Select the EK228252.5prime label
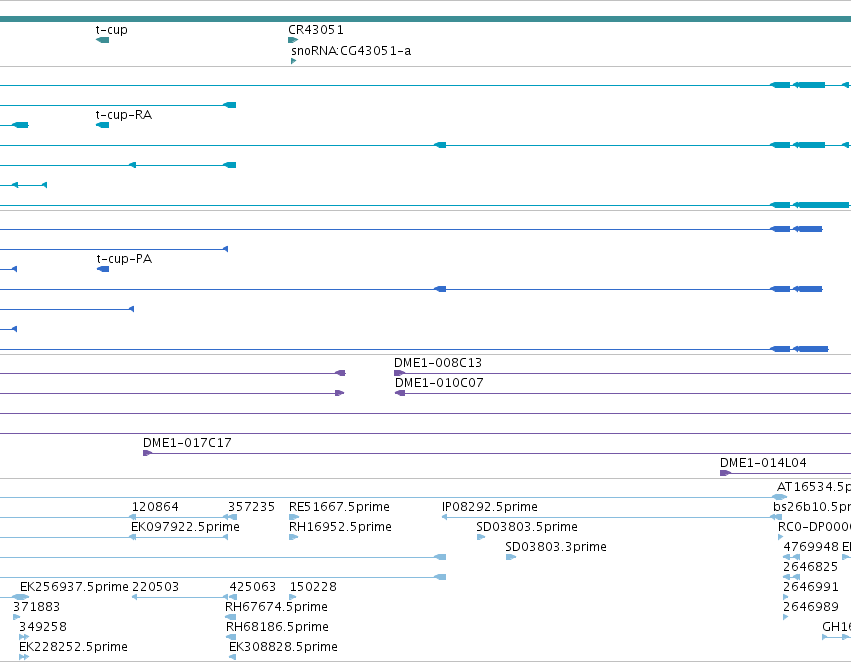 tap(73, 647)
